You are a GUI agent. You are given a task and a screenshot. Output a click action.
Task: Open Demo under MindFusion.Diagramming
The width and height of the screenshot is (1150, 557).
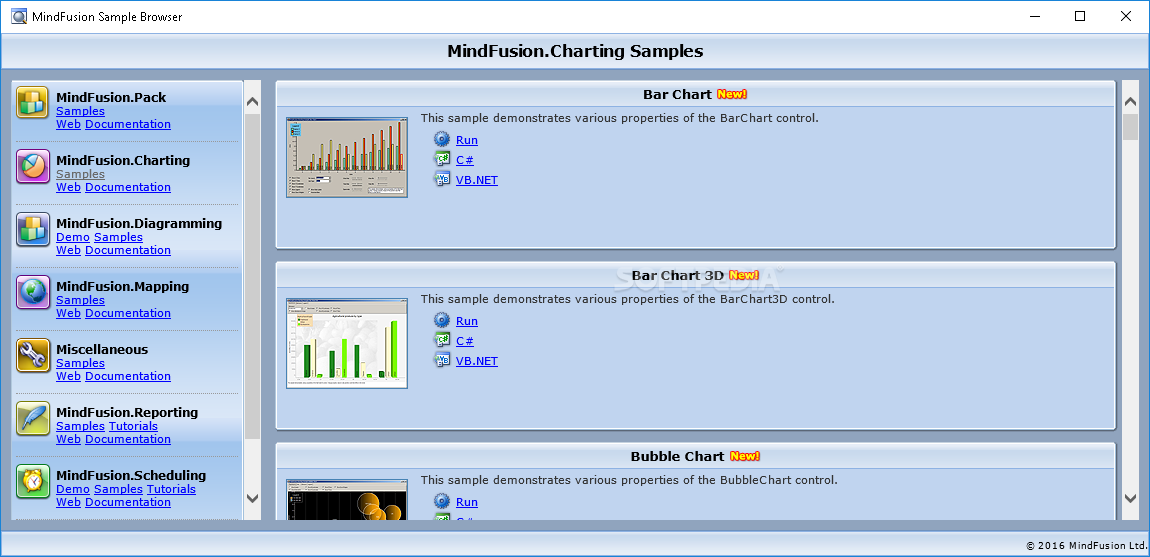pyautogui.click(x=73, y=238)
